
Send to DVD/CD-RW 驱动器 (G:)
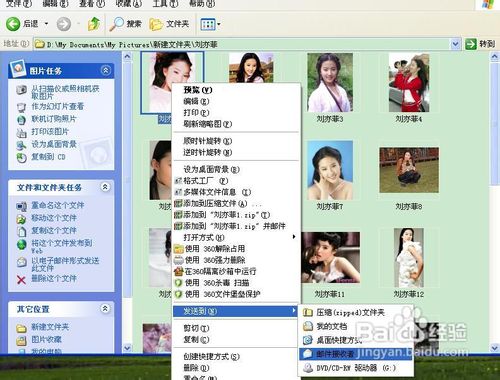coord(356,368)
